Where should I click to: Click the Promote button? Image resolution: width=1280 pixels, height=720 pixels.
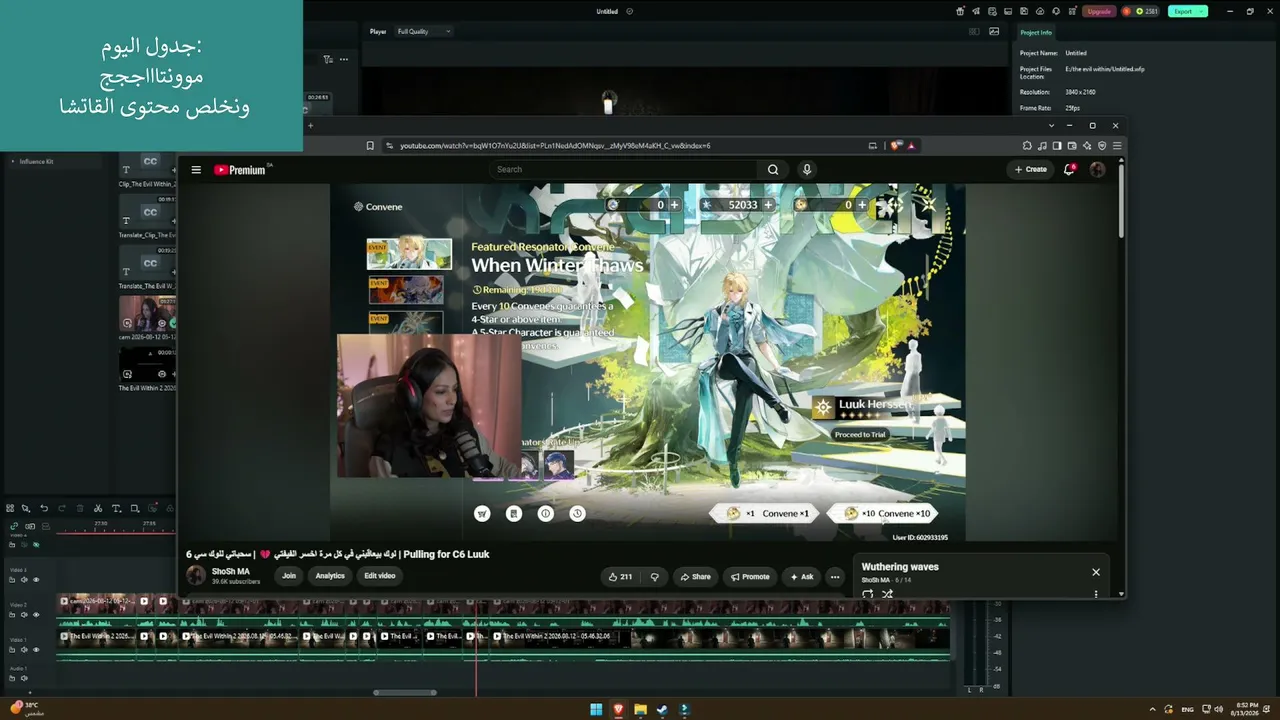(x=750, y=576)
